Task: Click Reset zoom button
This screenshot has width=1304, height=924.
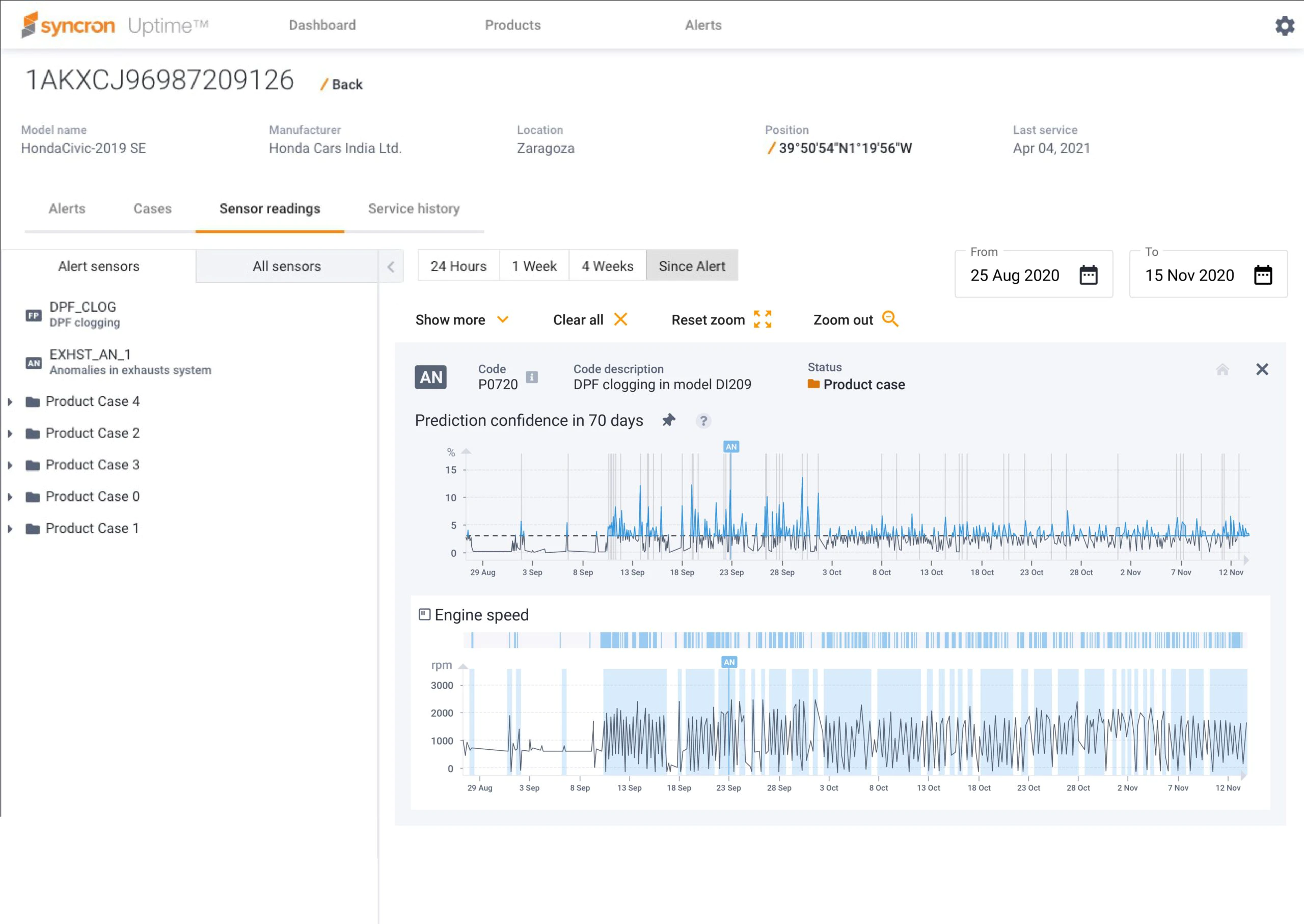Action: click(721, 320)
